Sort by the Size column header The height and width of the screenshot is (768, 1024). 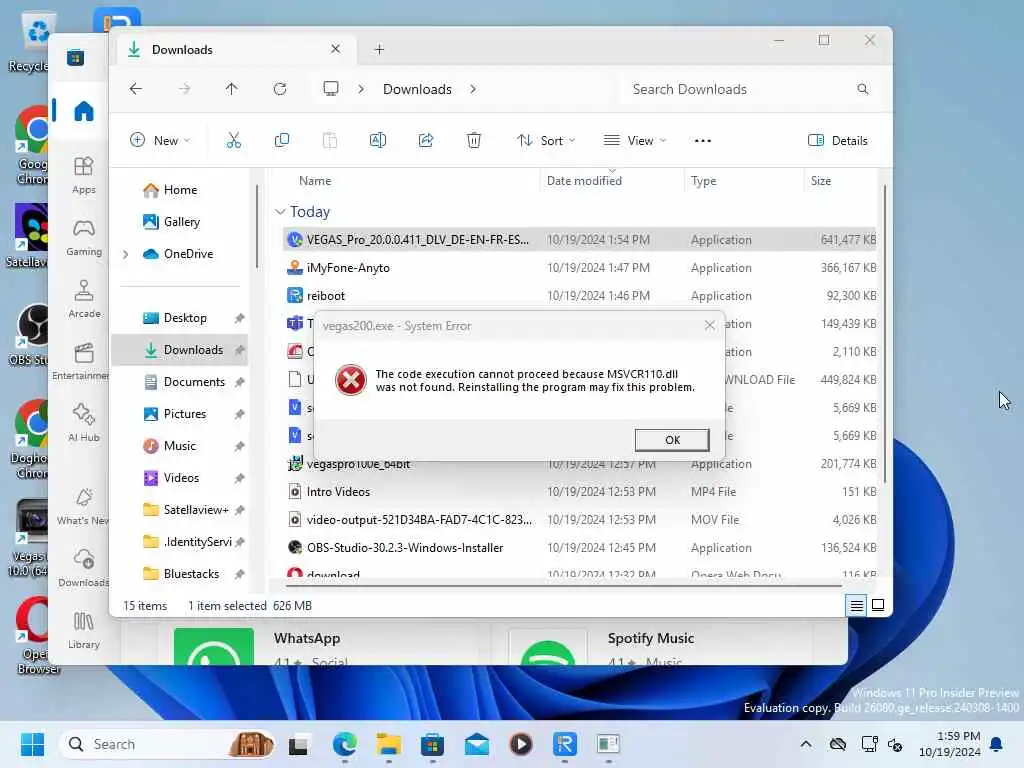click(x=821, y=181)
